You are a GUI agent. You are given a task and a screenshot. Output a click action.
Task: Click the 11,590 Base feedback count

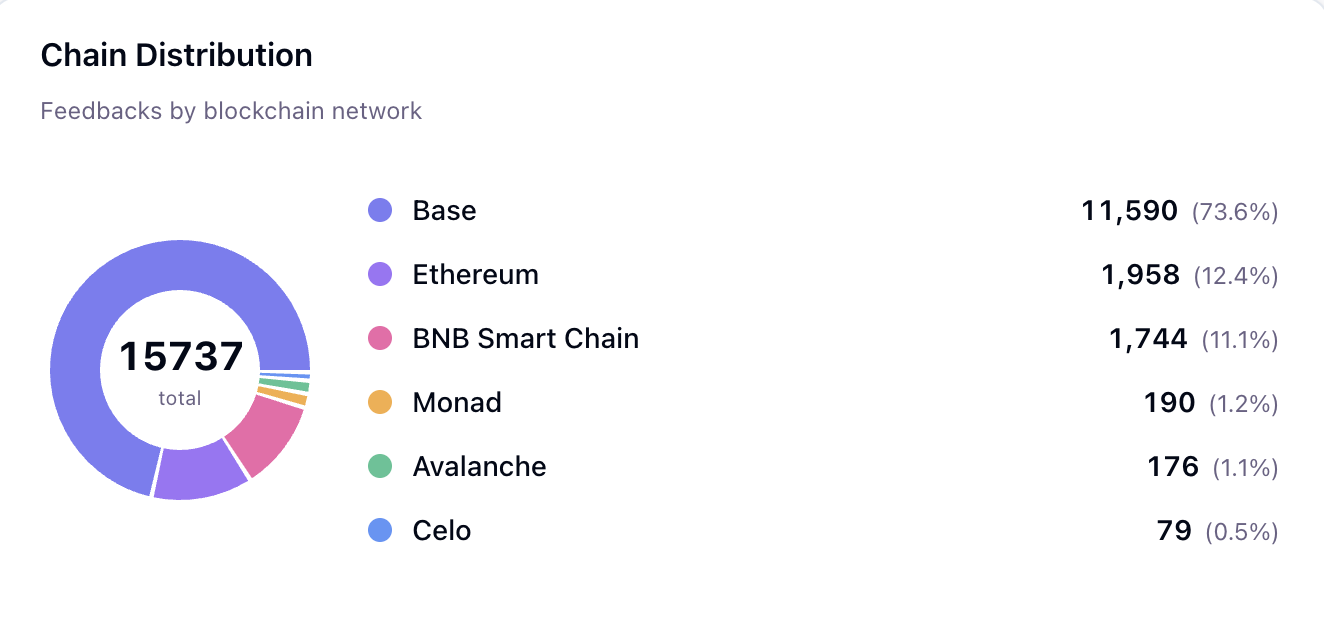pos(1129,210)
